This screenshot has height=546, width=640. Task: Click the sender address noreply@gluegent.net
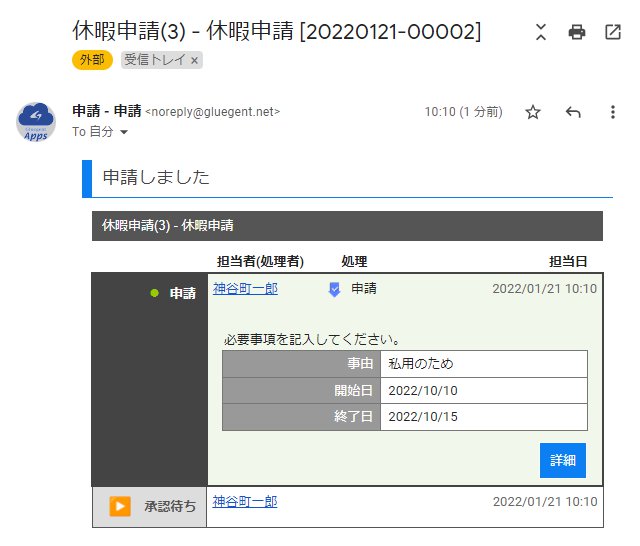coord(212,112)
